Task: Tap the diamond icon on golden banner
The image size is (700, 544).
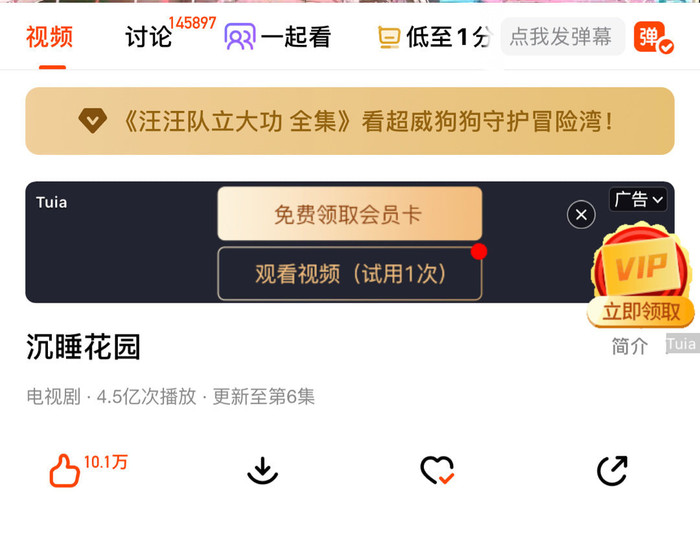Action: click(92, 121)
